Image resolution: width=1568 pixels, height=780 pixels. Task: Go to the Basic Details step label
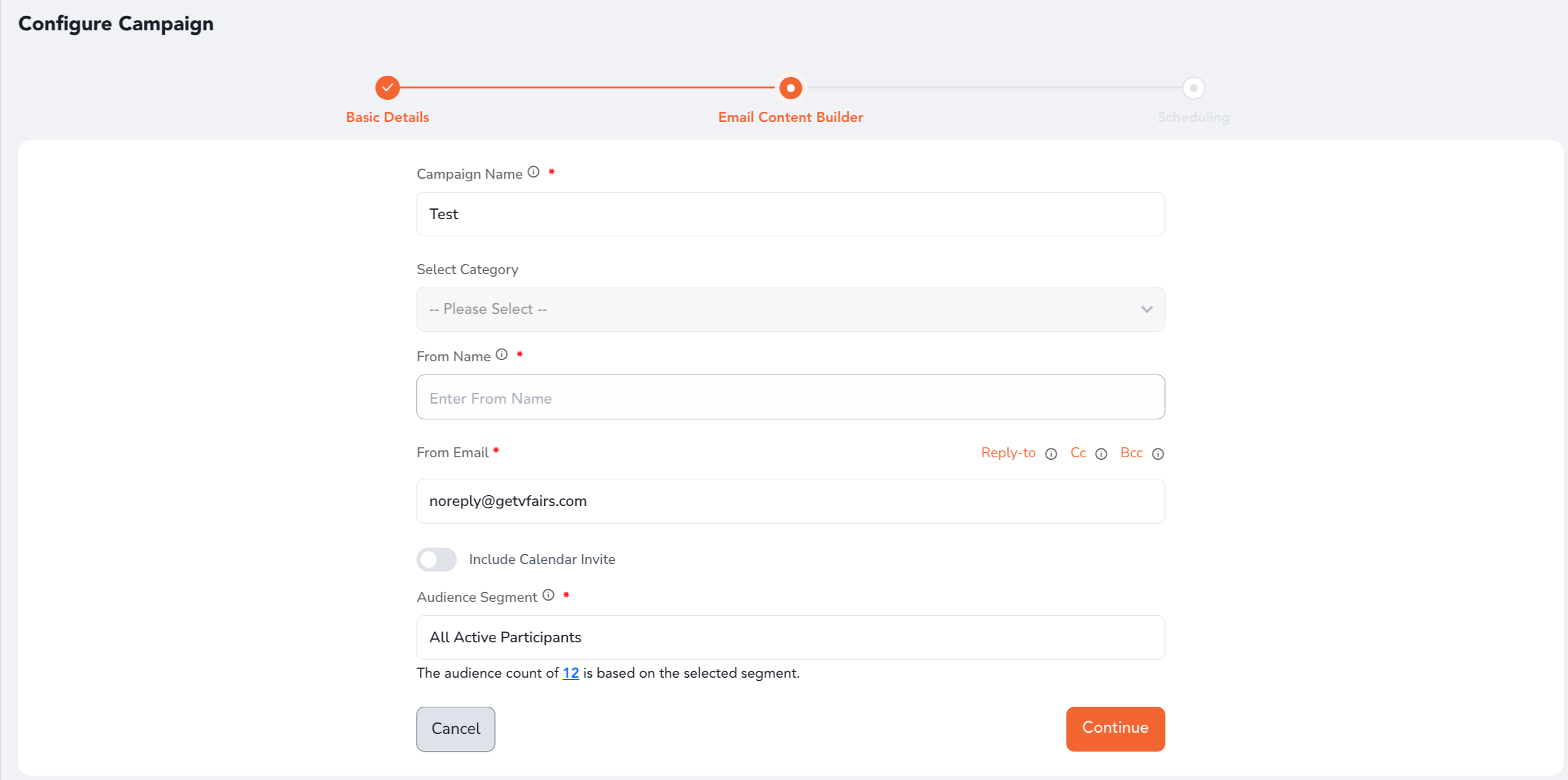point(387,117)
